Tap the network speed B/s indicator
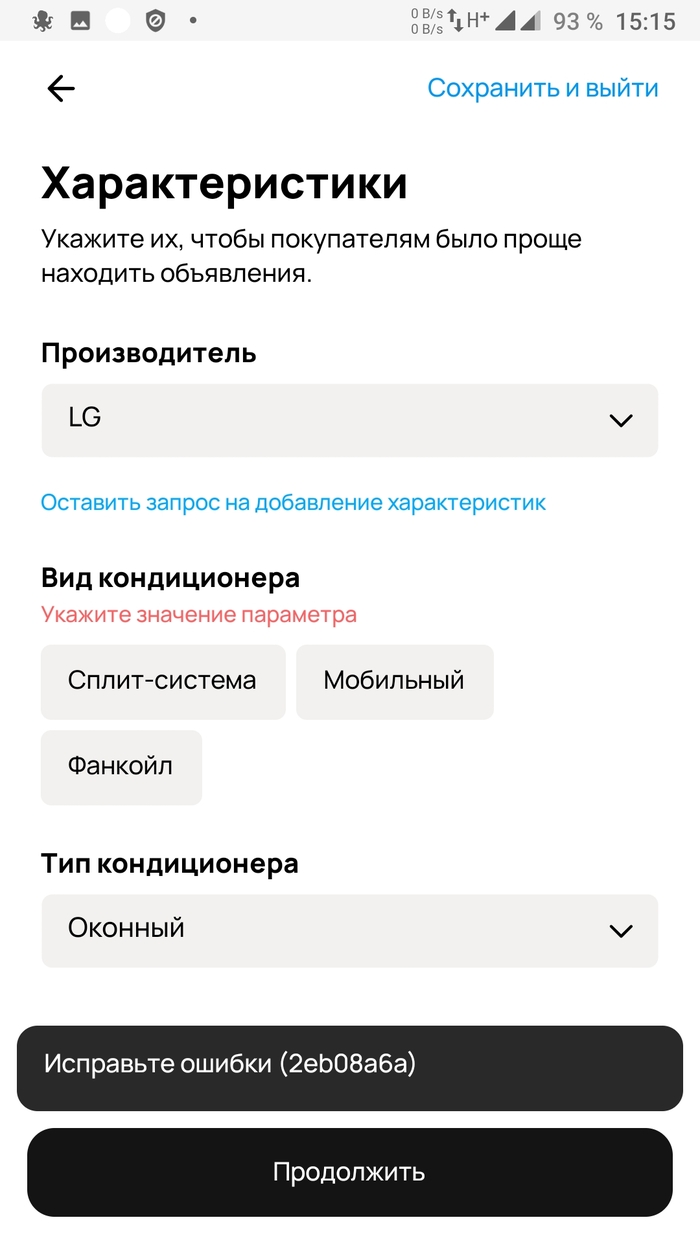 point(426,21)
